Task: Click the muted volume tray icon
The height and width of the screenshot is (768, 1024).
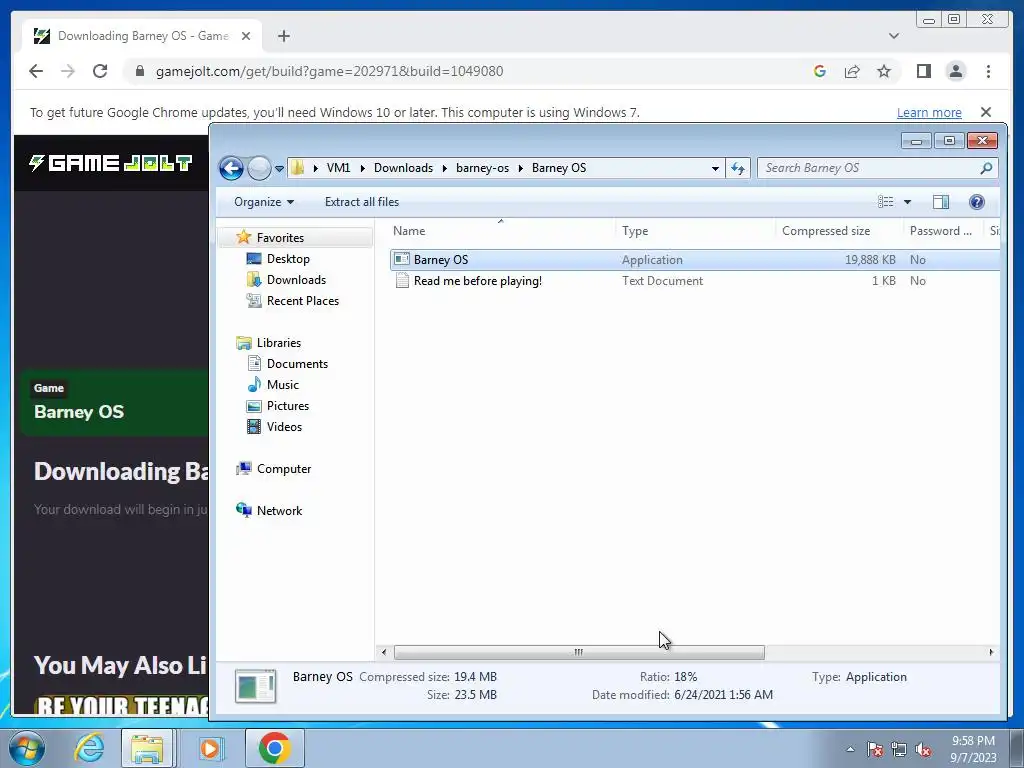Action: [923, 750]
